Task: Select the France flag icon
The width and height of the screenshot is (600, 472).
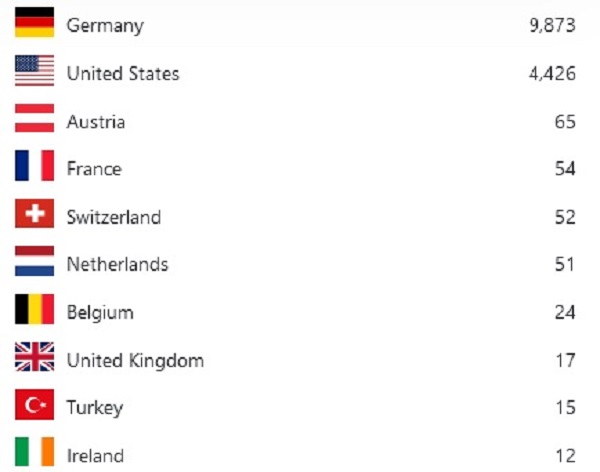Action: click(x=34, y=165)
